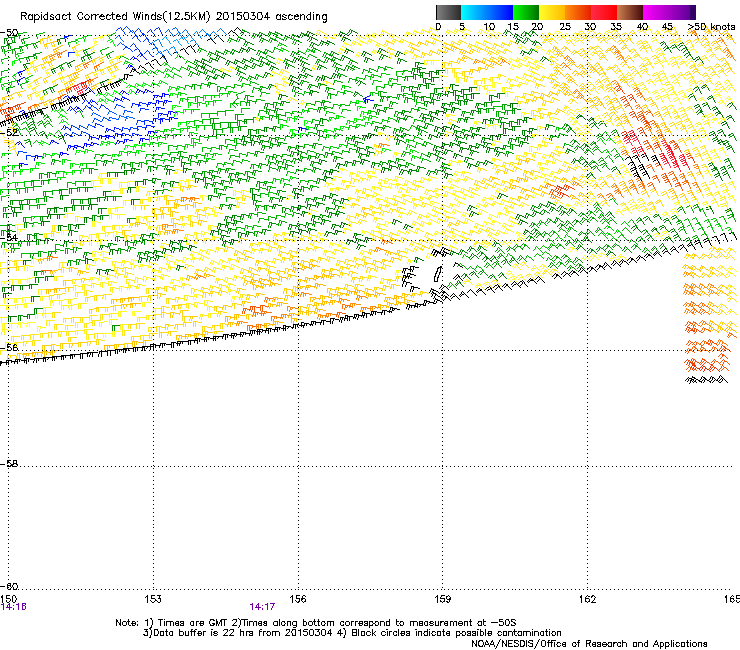The width and height of the screenshot is (740, 650).
Task: Click the '159' longitude axis label
Action: [442, 599]
